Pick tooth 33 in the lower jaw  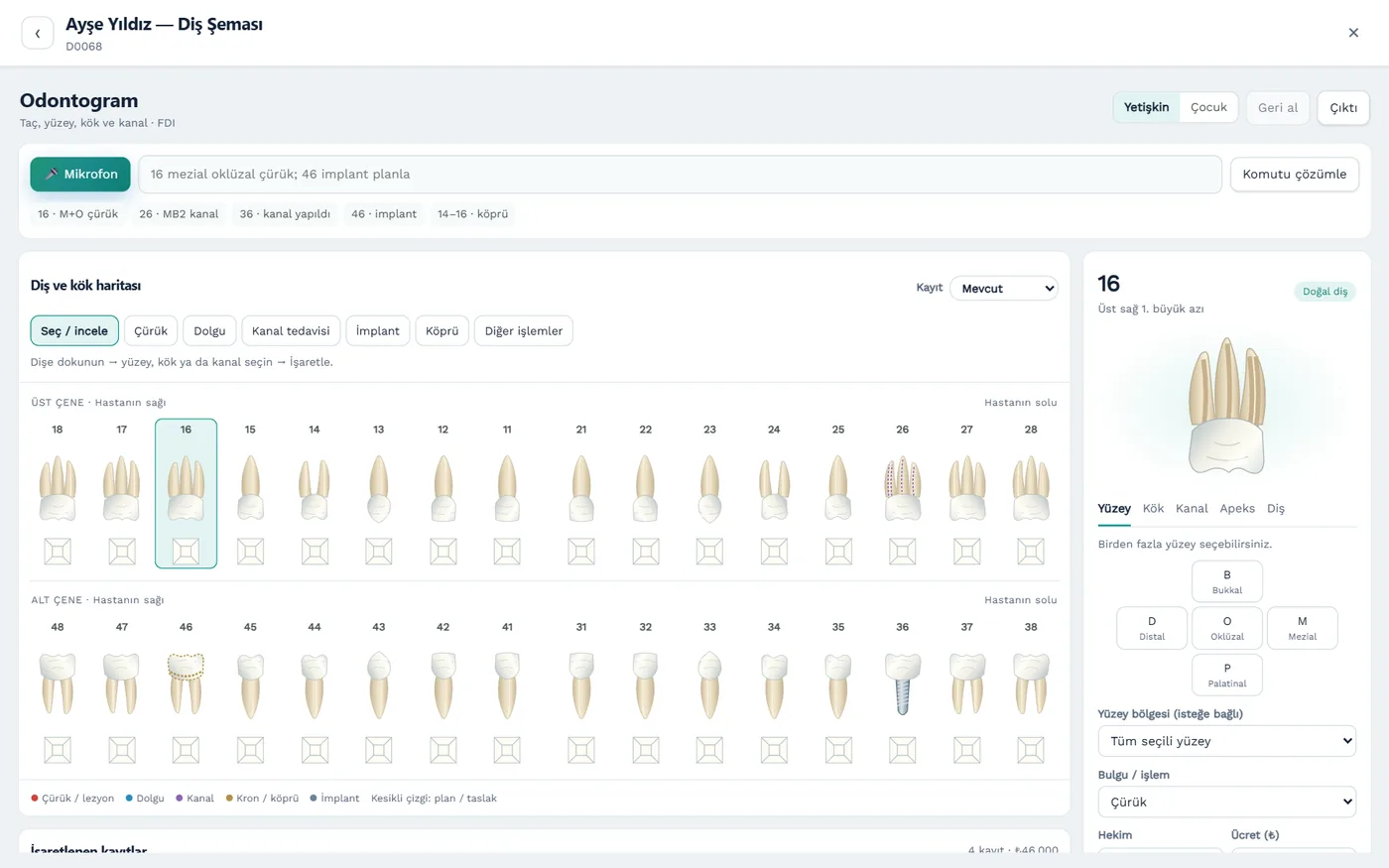point(709,690)
